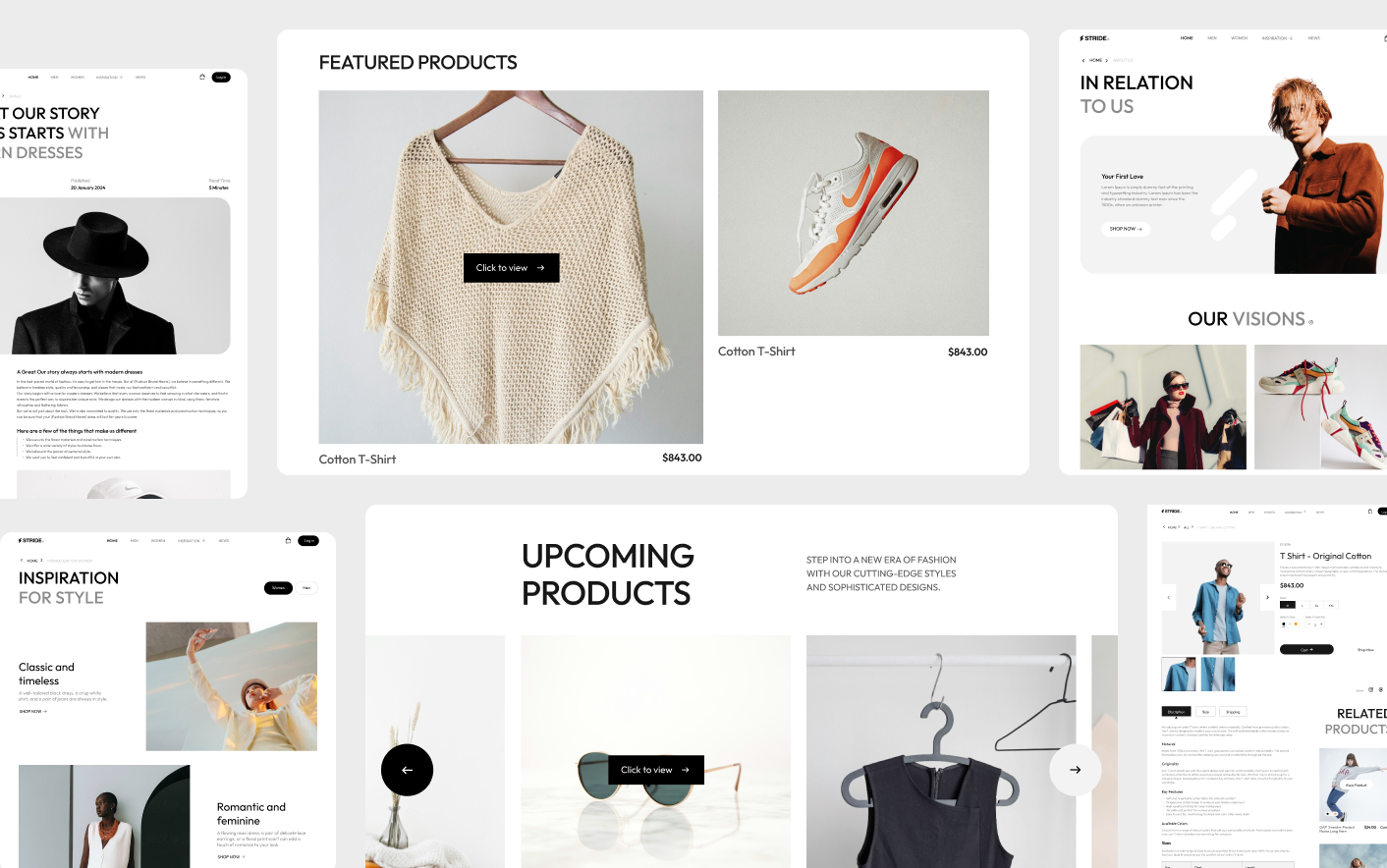Expand the Inspiration dropdown in About Us navbar
Screen dimensions: 1387x868
(1277, 38)
